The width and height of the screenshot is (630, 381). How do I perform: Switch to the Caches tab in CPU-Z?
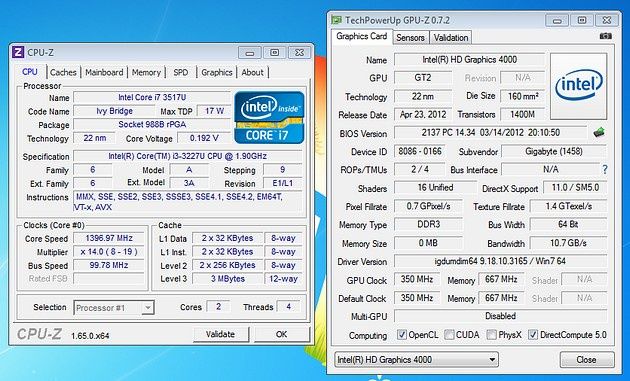(63, 72)
